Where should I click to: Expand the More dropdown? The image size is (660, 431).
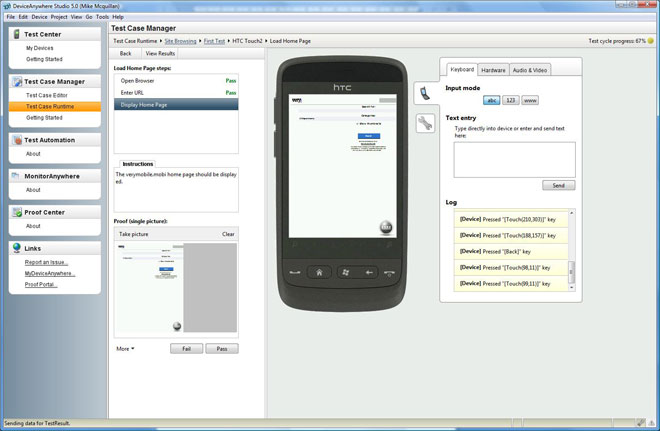pyautogui.click(x=125, y=349)
